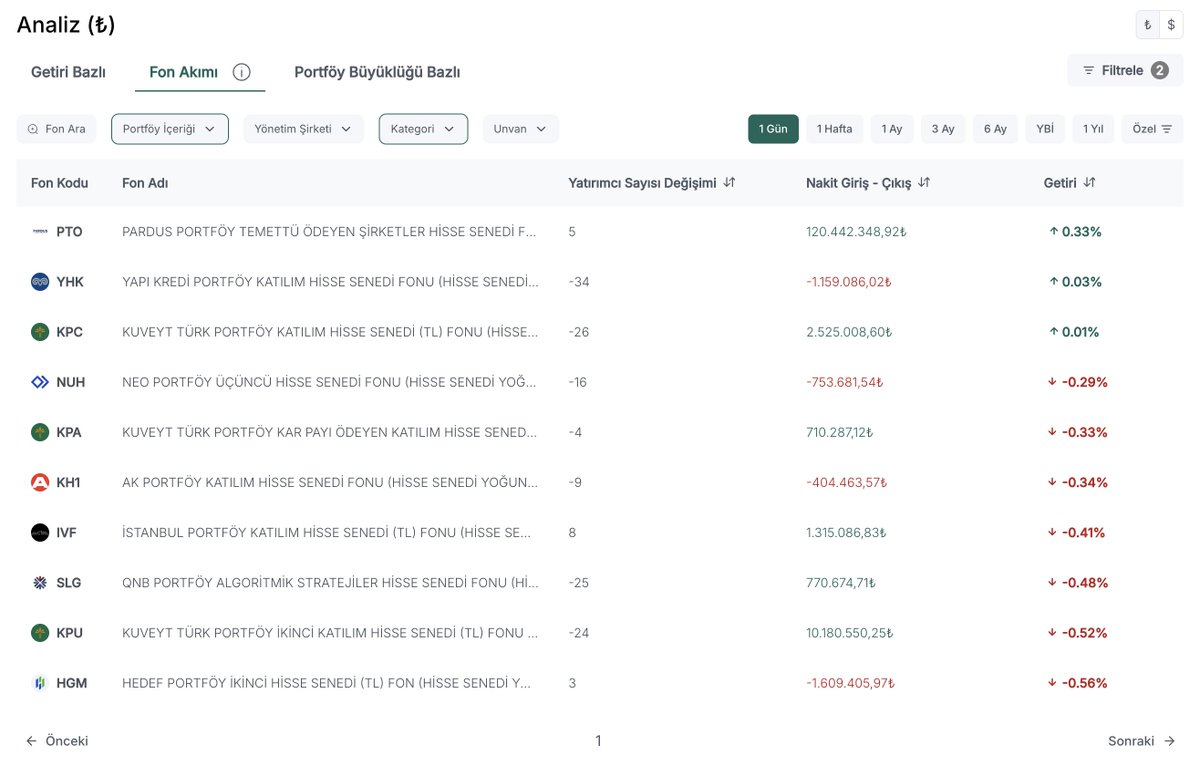Click the KPC Kuveyt Türk logo

coord(40,332)
